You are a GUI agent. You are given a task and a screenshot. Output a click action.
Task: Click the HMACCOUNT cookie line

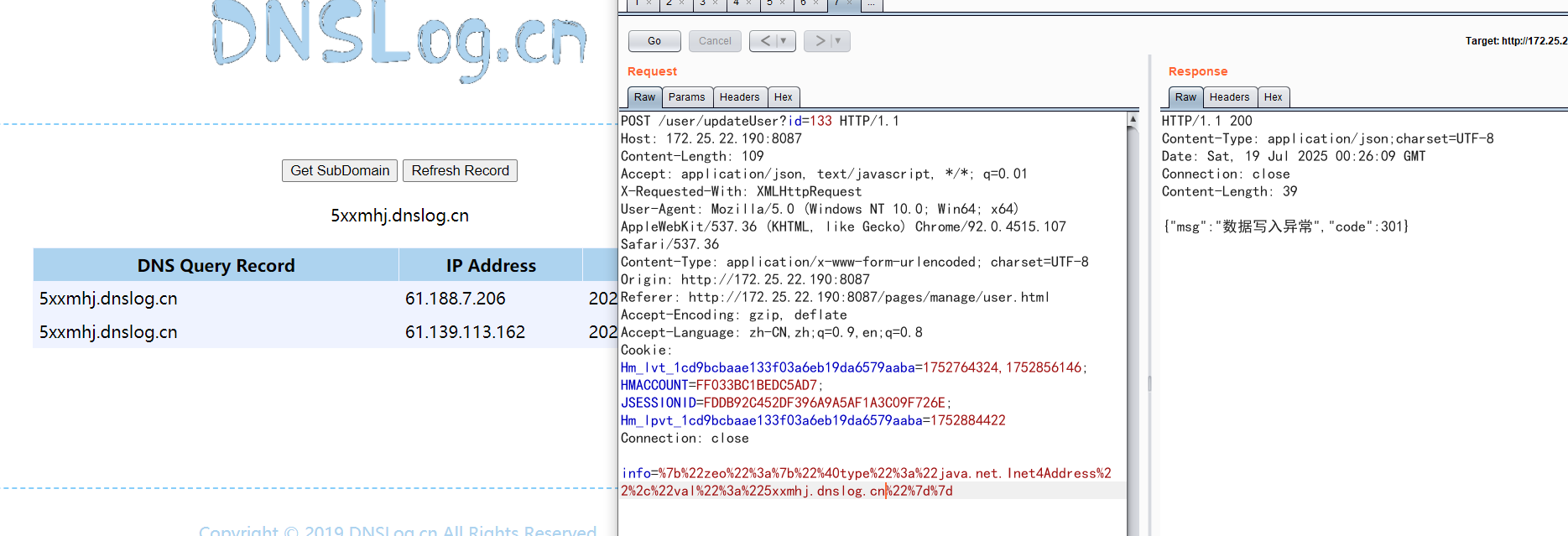pos(721,385)
